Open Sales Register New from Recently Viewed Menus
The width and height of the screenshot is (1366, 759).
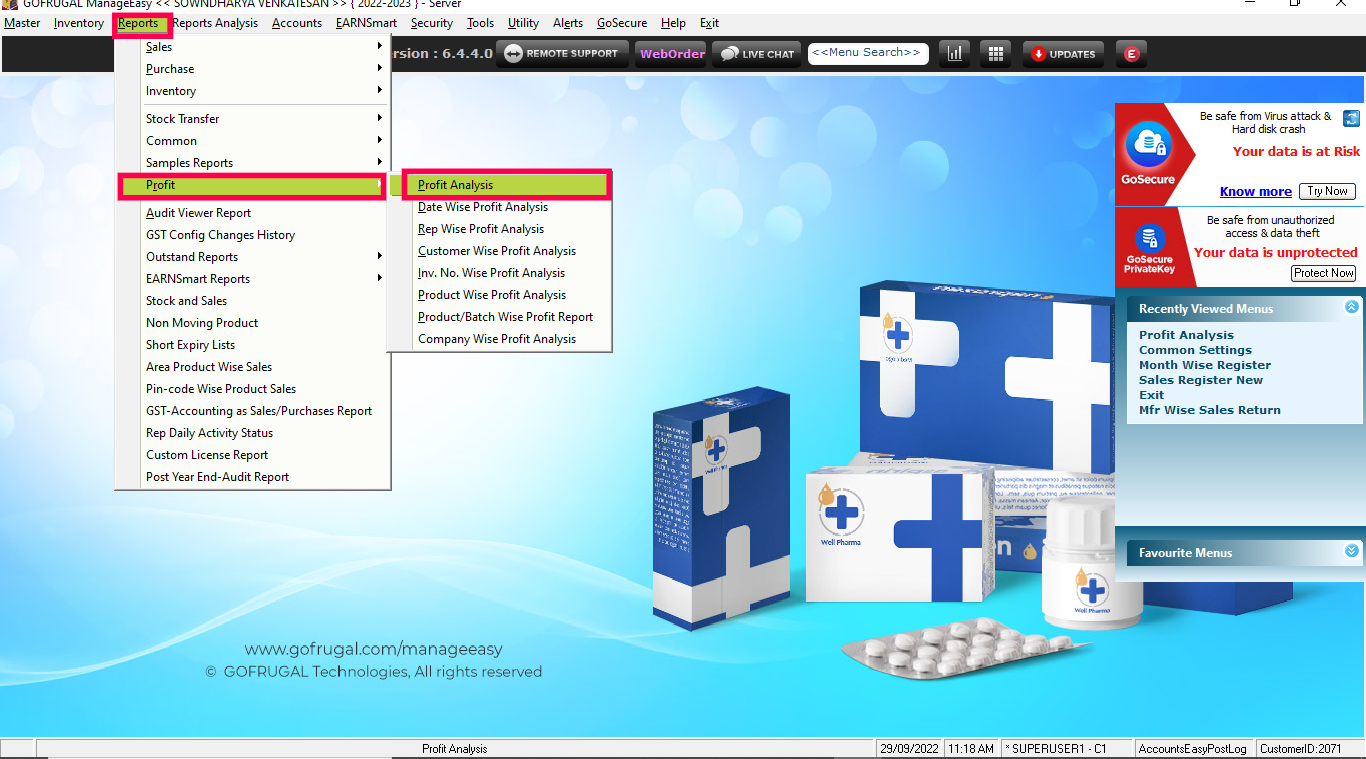point(1201,380)
